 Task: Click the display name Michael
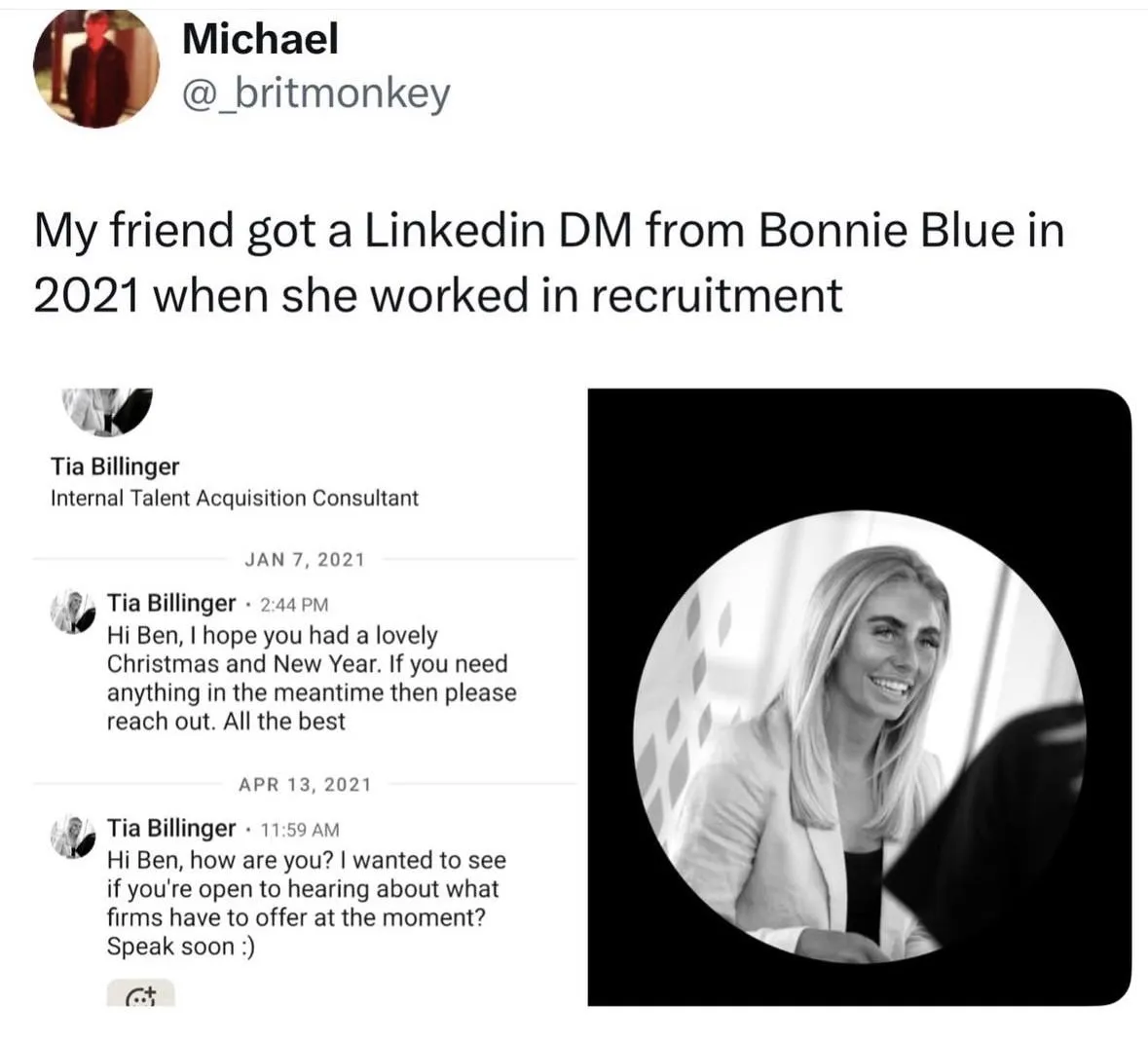click(259, 39)
